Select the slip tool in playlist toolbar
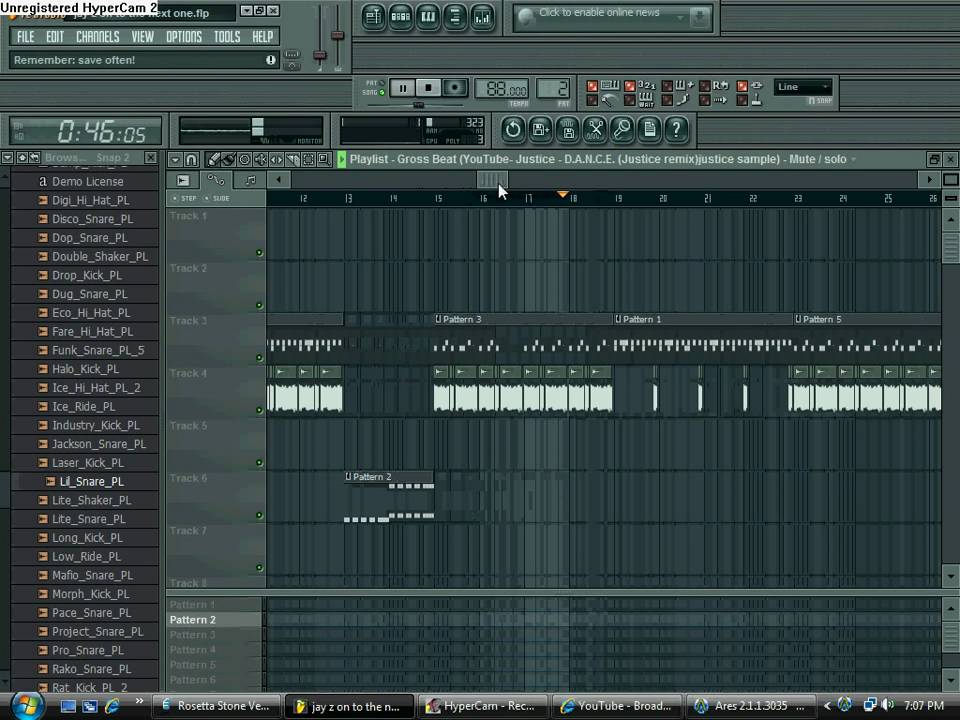 [276, 160]
